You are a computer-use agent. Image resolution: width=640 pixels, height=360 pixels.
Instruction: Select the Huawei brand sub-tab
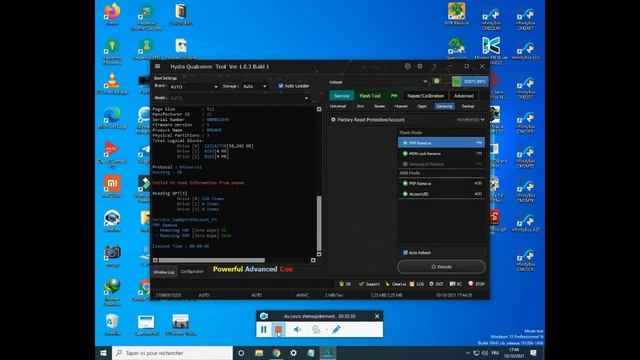pos(401,107)
